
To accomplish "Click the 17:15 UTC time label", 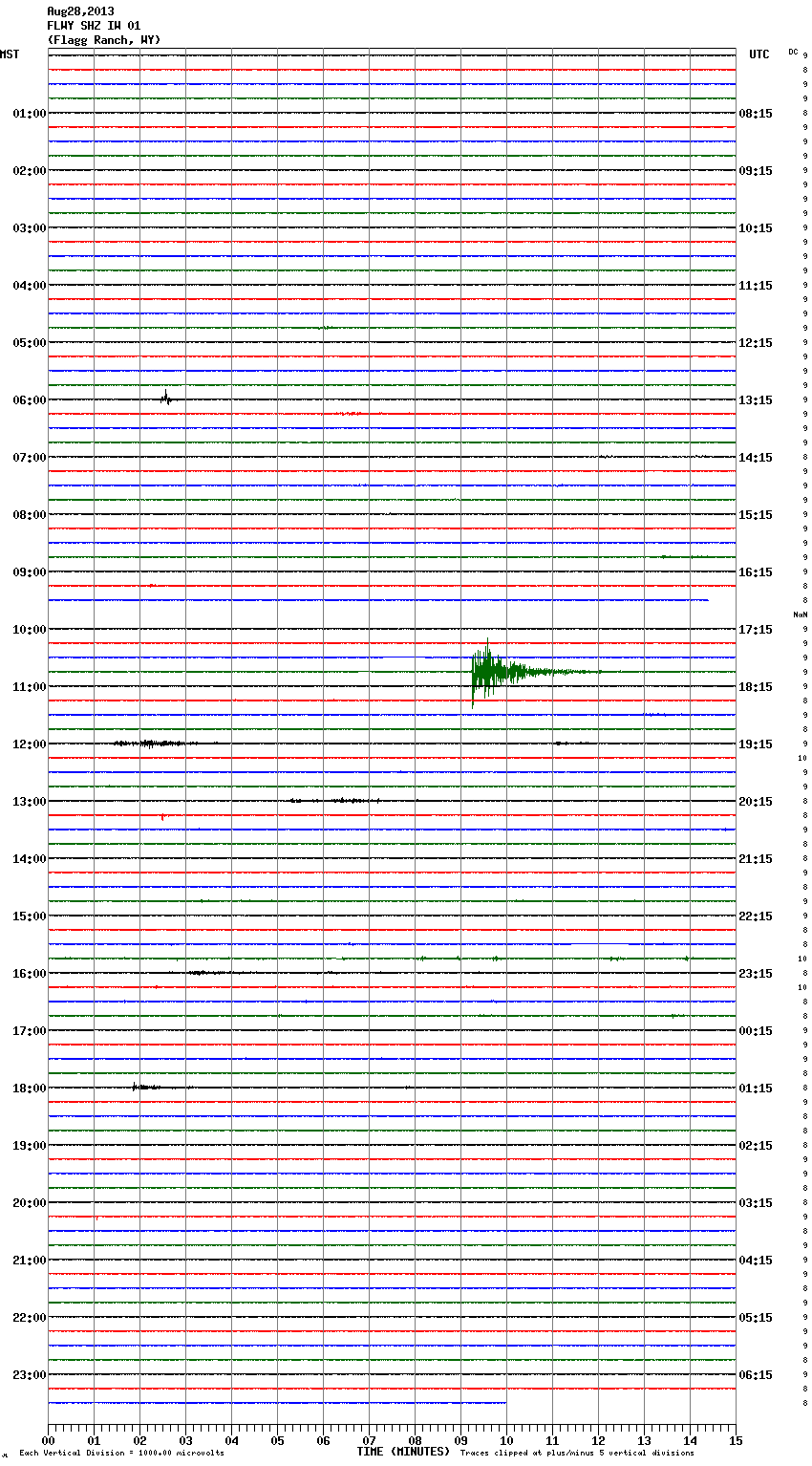I will (x=756, y=630).
